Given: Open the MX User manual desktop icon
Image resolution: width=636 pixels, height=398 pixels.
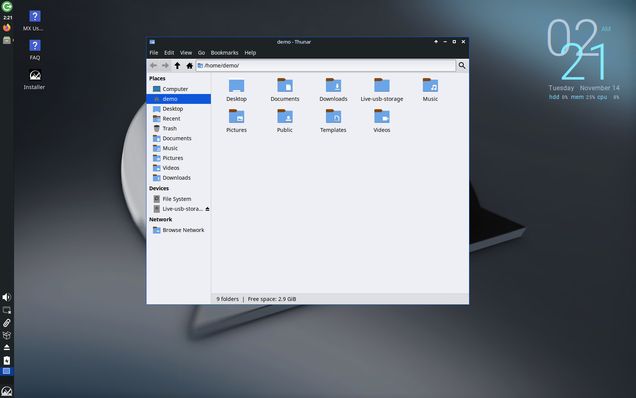Looking at the screenshot, I should pyautogui.click(x=34, y=20).
